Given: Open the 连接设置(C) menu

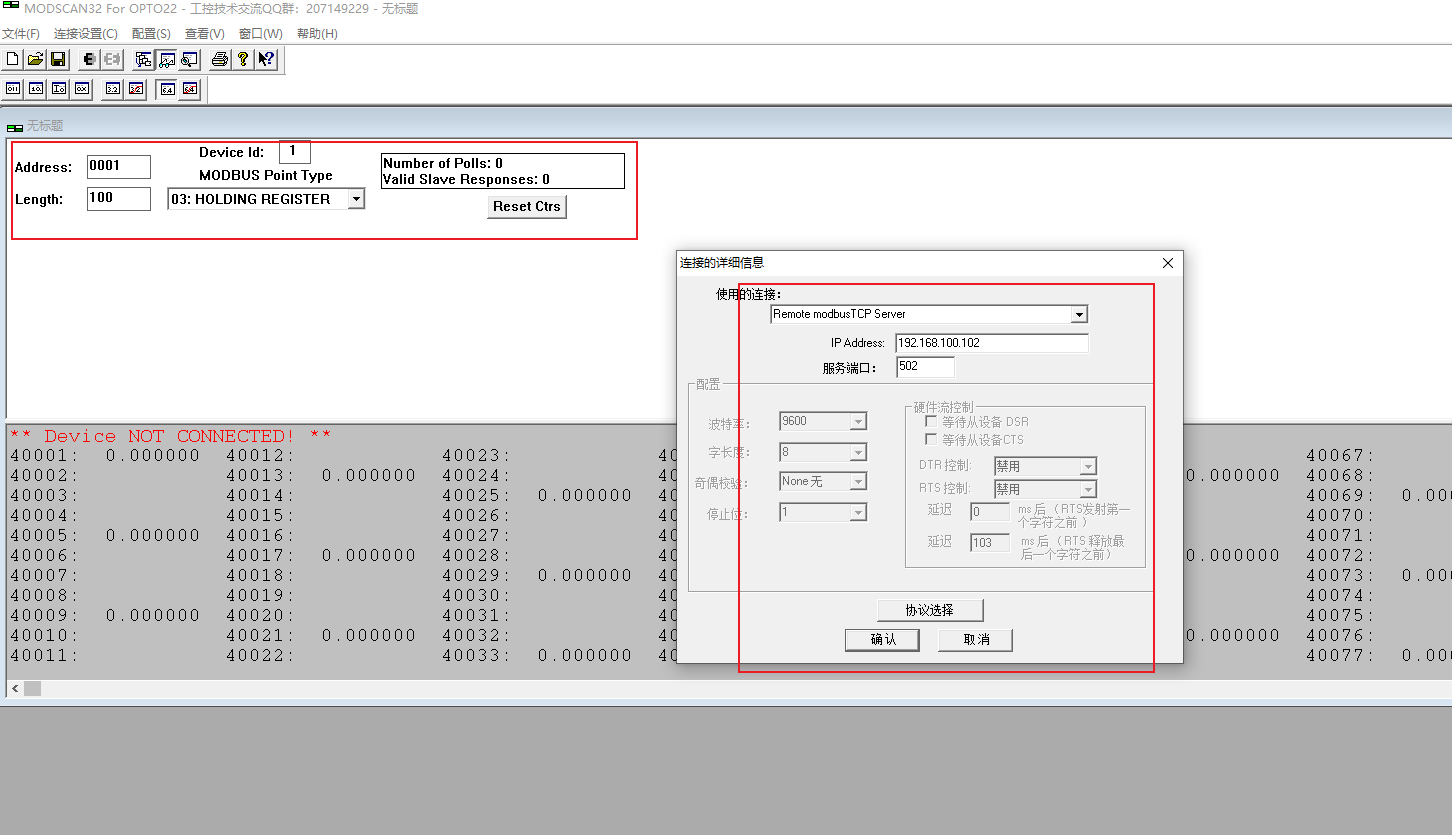Looking at the screenshot, I should click(x=85, y=34).
